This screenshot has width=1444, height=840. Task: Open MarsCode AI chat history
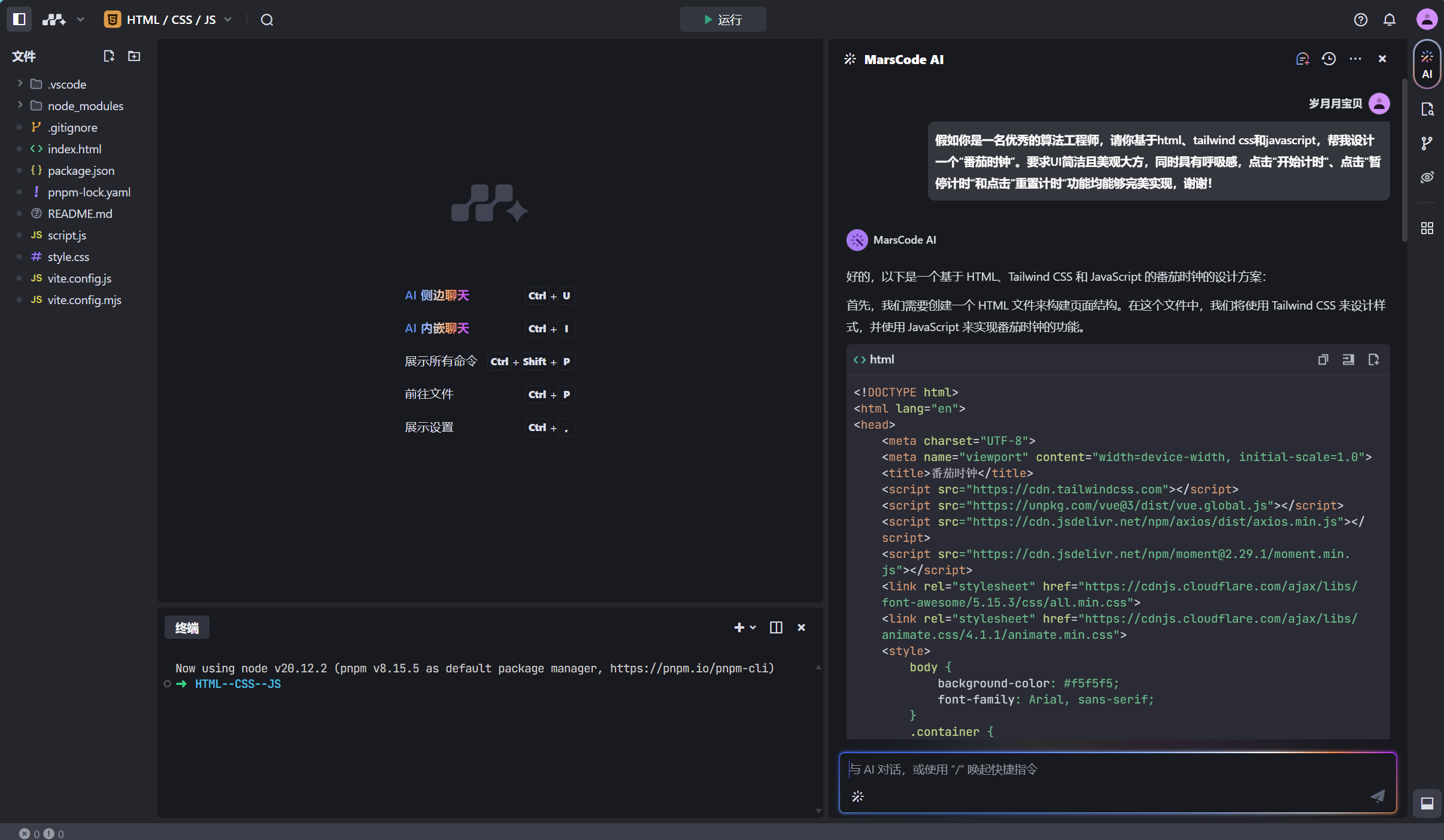coord(1329,59)
